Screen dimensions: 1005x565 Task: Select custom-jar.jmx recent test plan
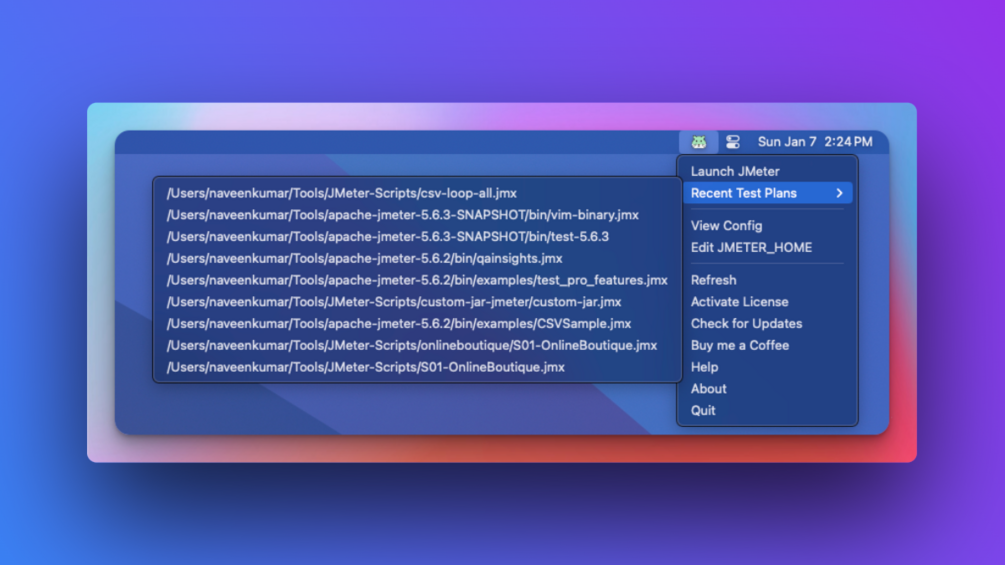click(x=417, y=302)
